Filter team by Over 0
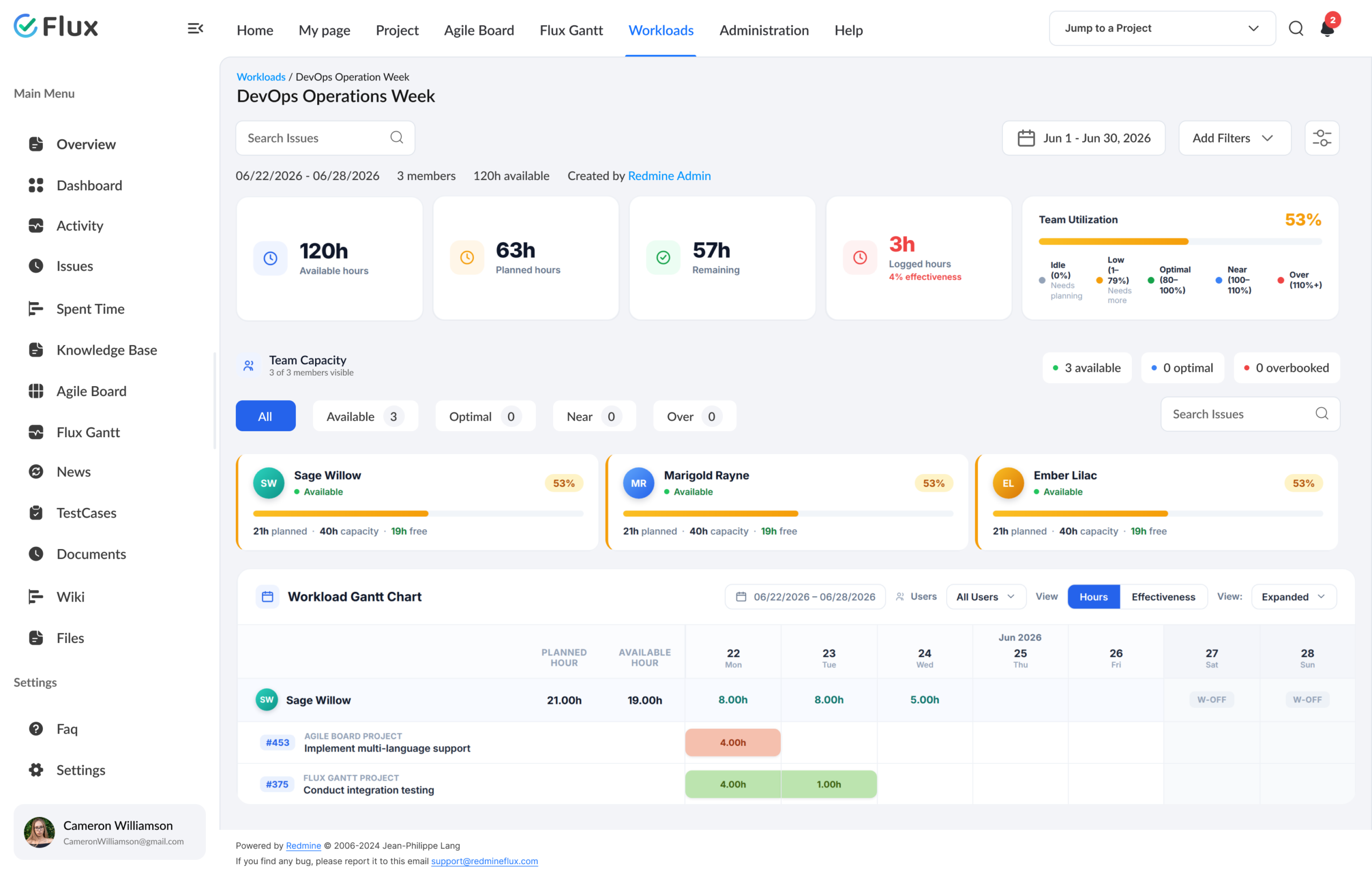The width and height of the screenshot is (1372, 877). [695, 416]
